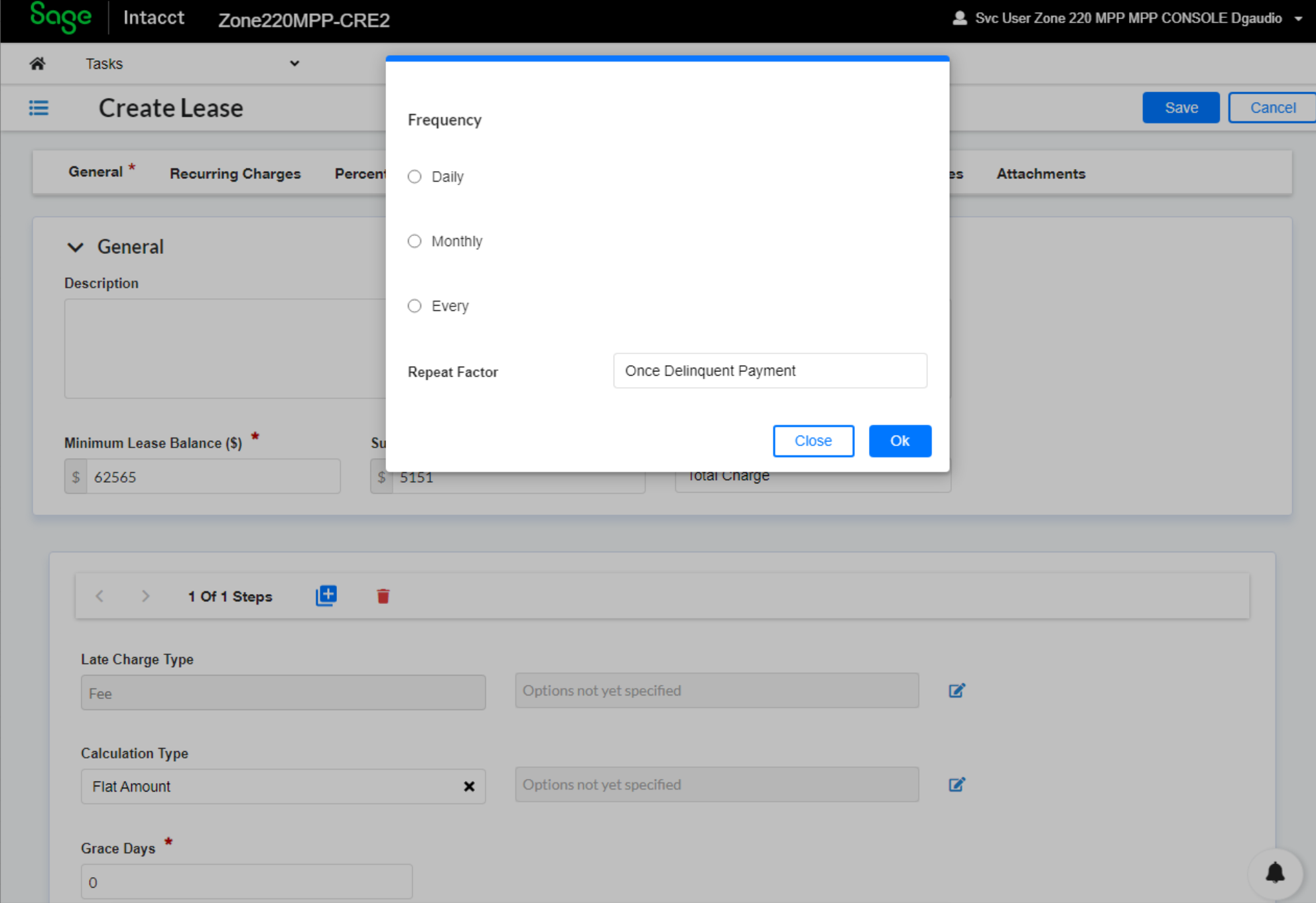Select the Every frequency option

[x=415, y=306]
